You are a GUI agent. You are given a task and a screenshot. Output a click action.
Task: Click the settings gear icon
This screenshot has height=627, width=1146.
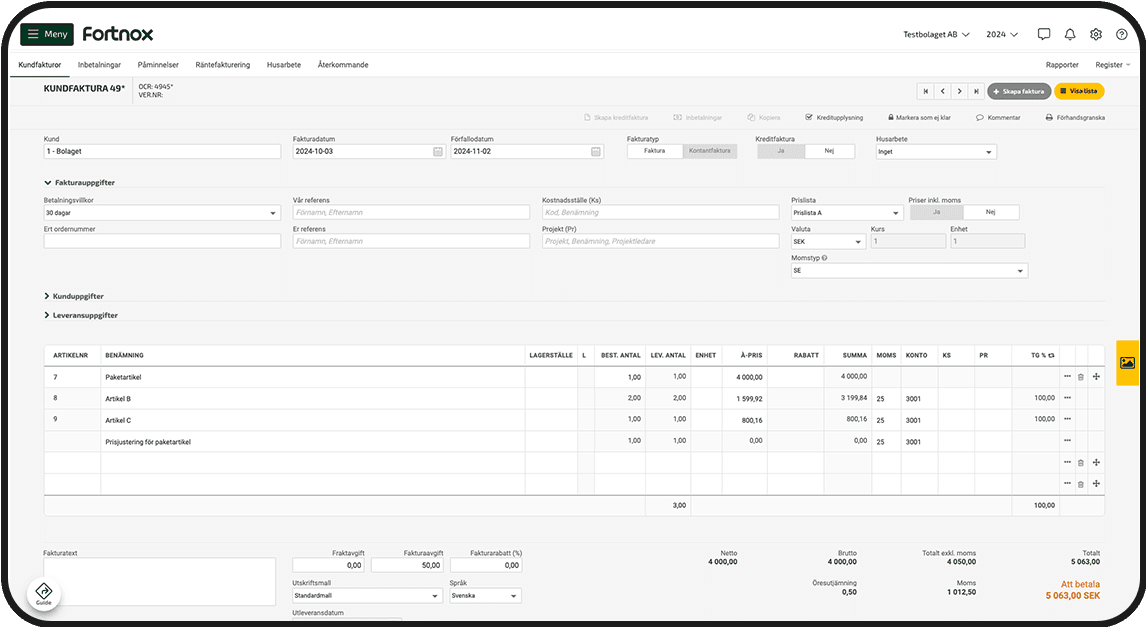click(x=1096, y=34)
